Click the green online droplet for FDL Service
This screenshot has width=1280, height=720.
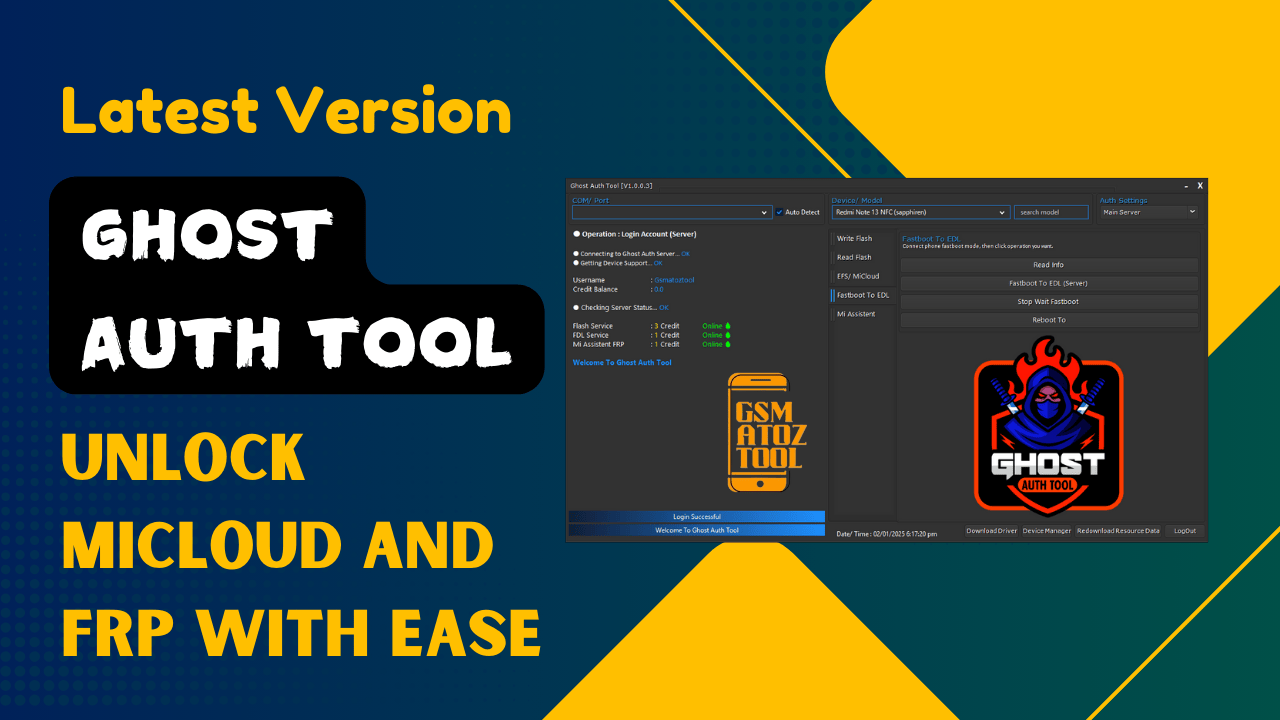[728, 335]
